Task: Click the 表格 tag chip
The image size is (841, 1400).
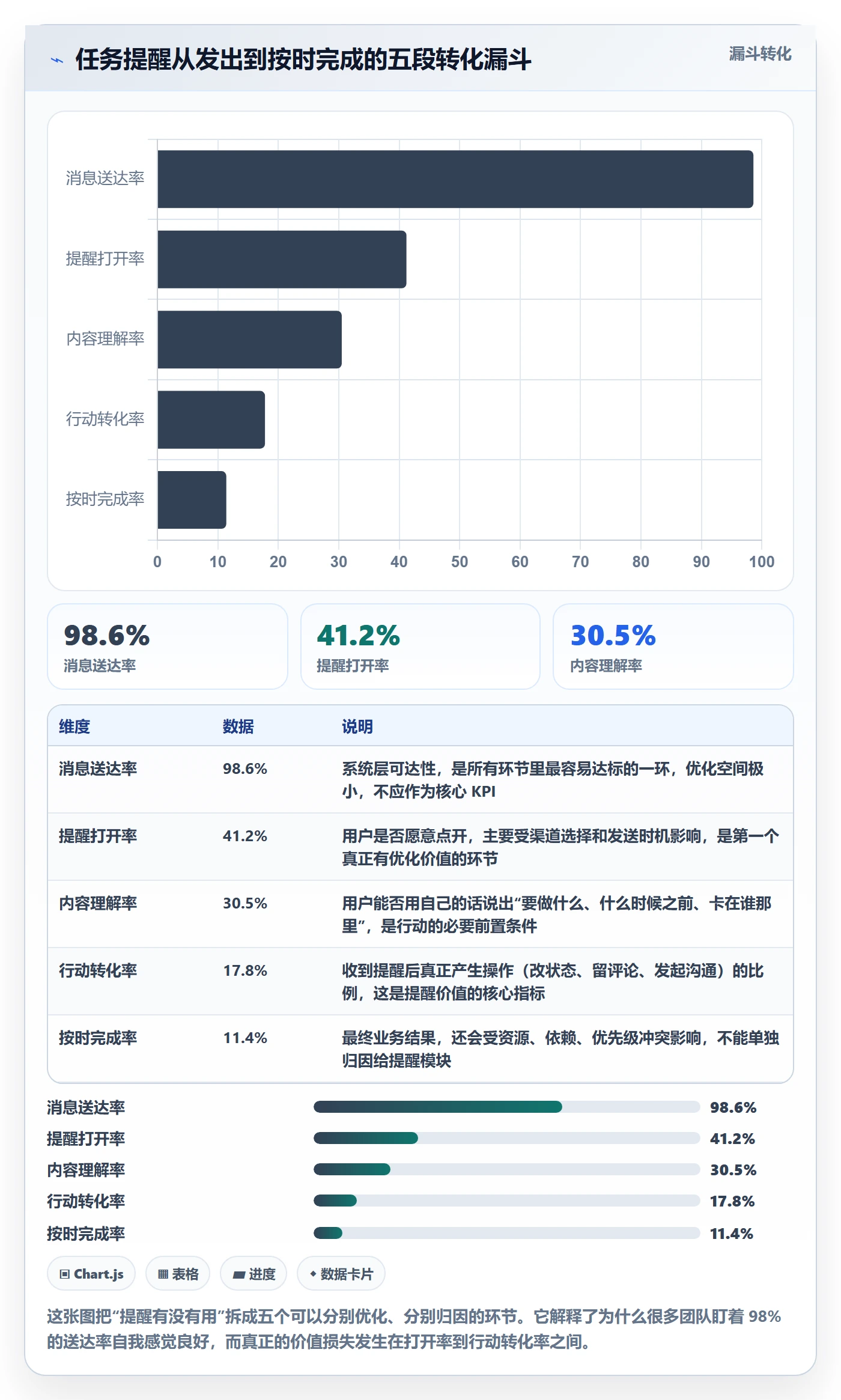Action: pos(178,1274)
